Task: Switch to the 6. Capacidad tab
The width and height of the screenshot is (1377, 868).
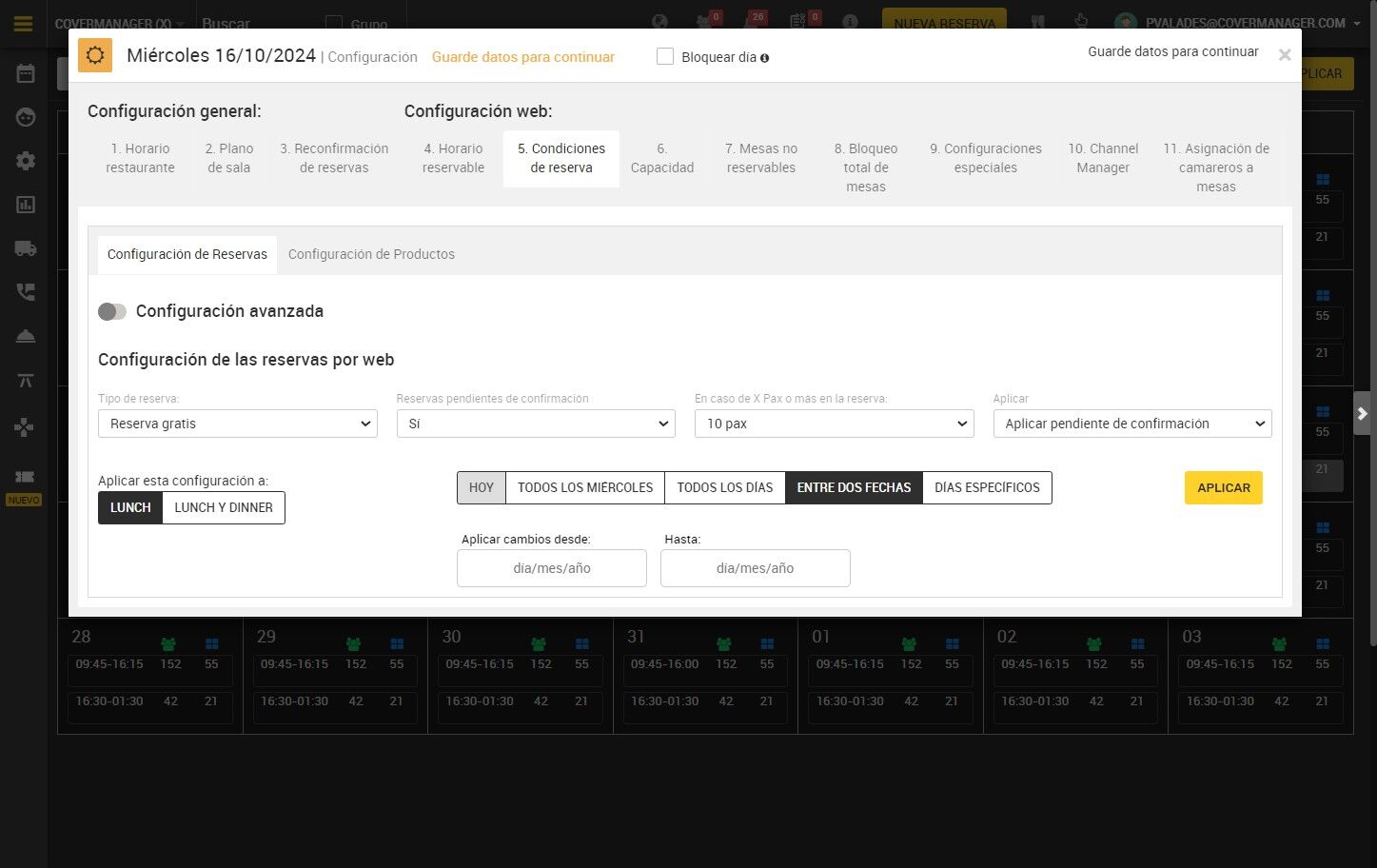Action: tap(662, 158)
